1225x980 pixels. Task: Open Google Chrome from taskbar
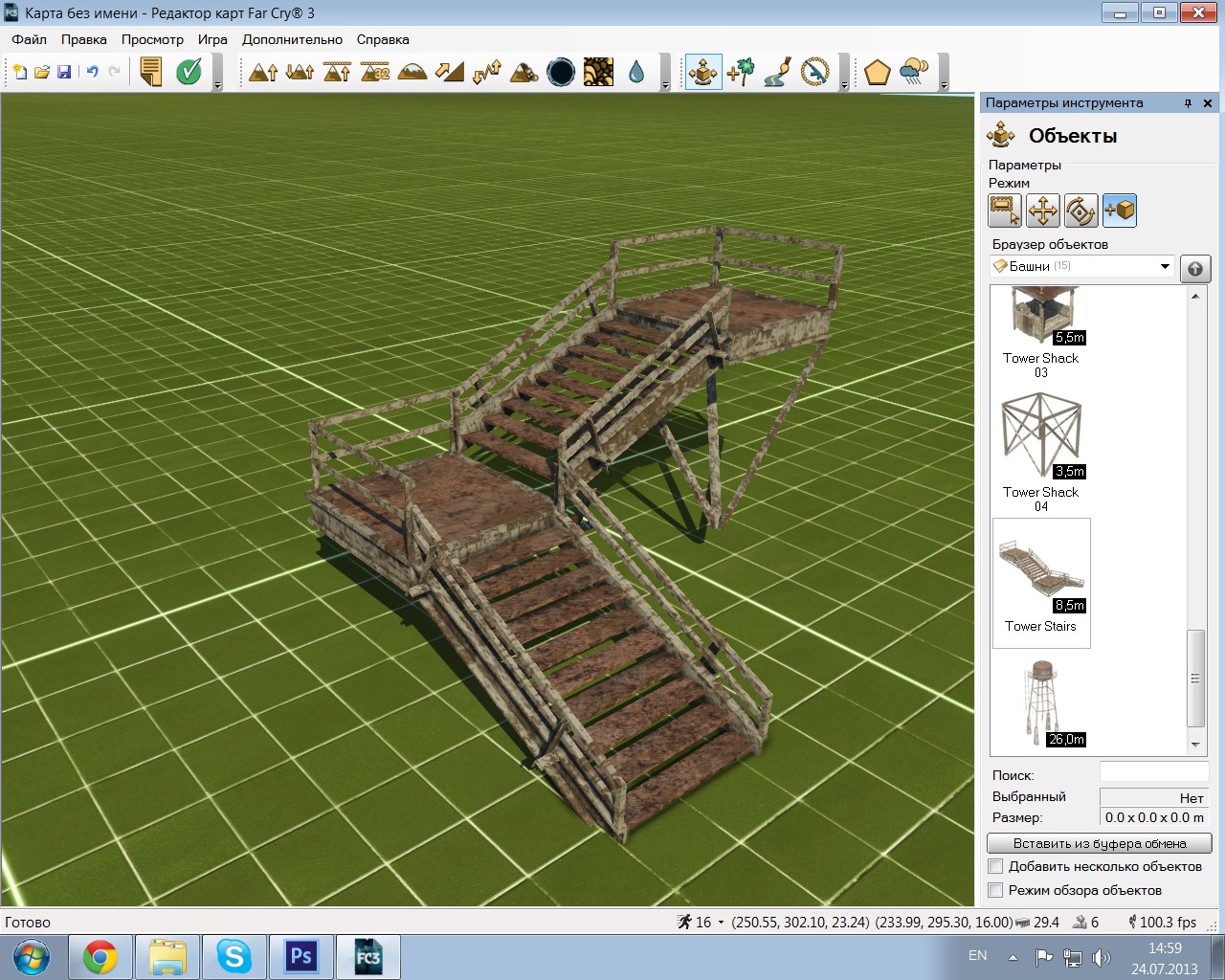(100, 957)
